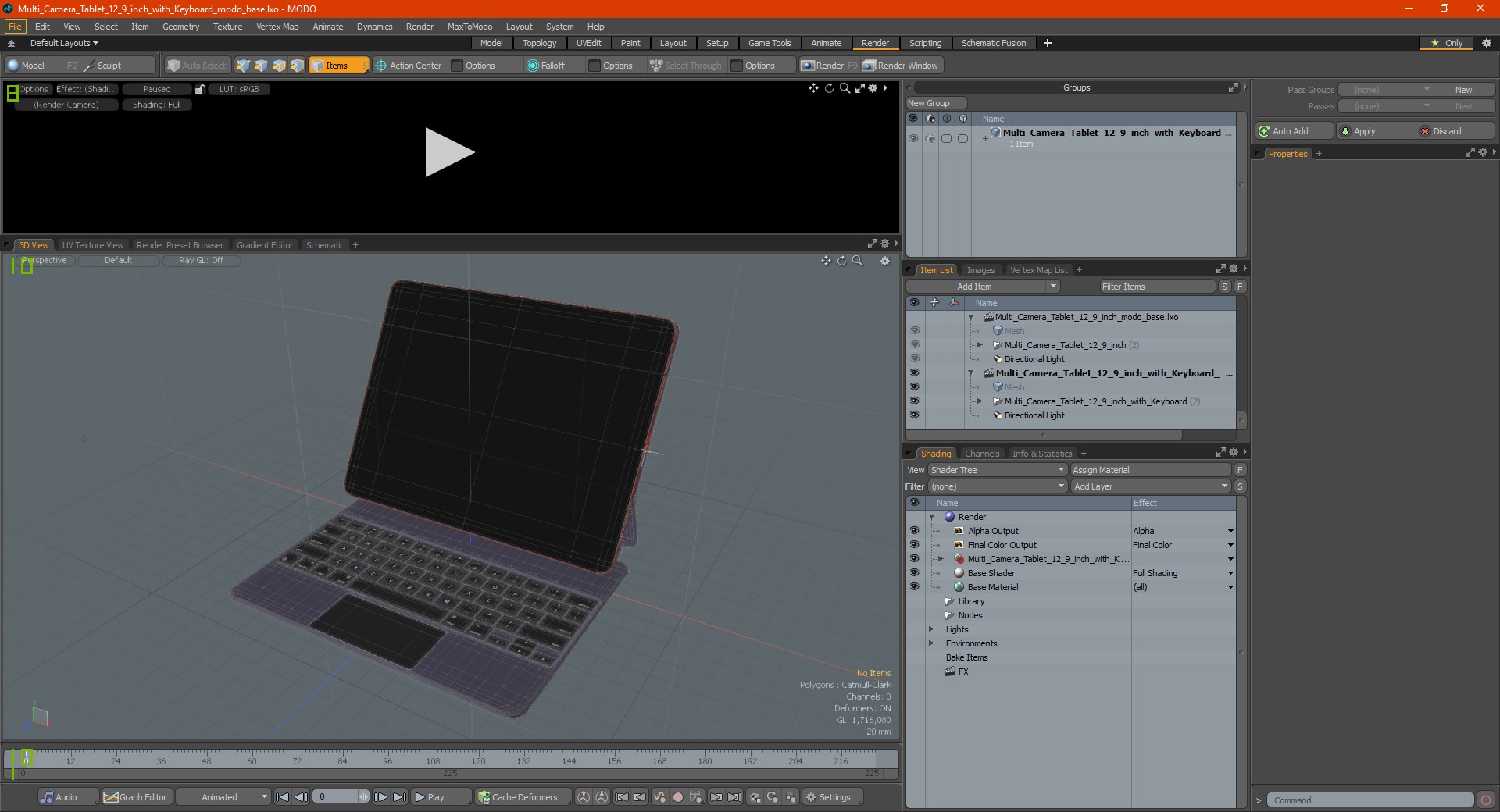1500x812 pixels.
Task: Open Item List panel settings gear
Action: coord(1234,269)
